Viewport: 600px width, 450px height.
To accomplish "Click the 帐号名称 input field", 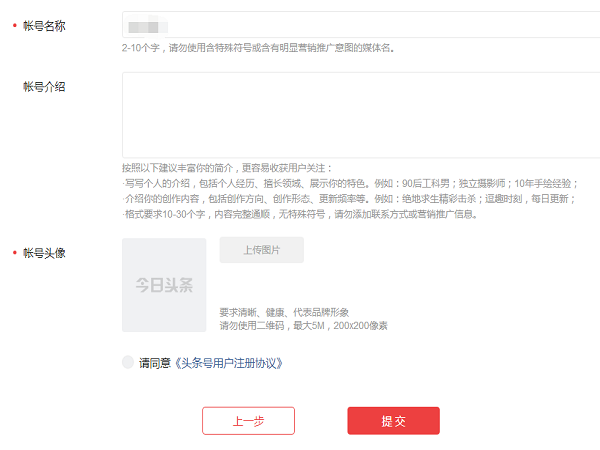I will tap(361, 25).
